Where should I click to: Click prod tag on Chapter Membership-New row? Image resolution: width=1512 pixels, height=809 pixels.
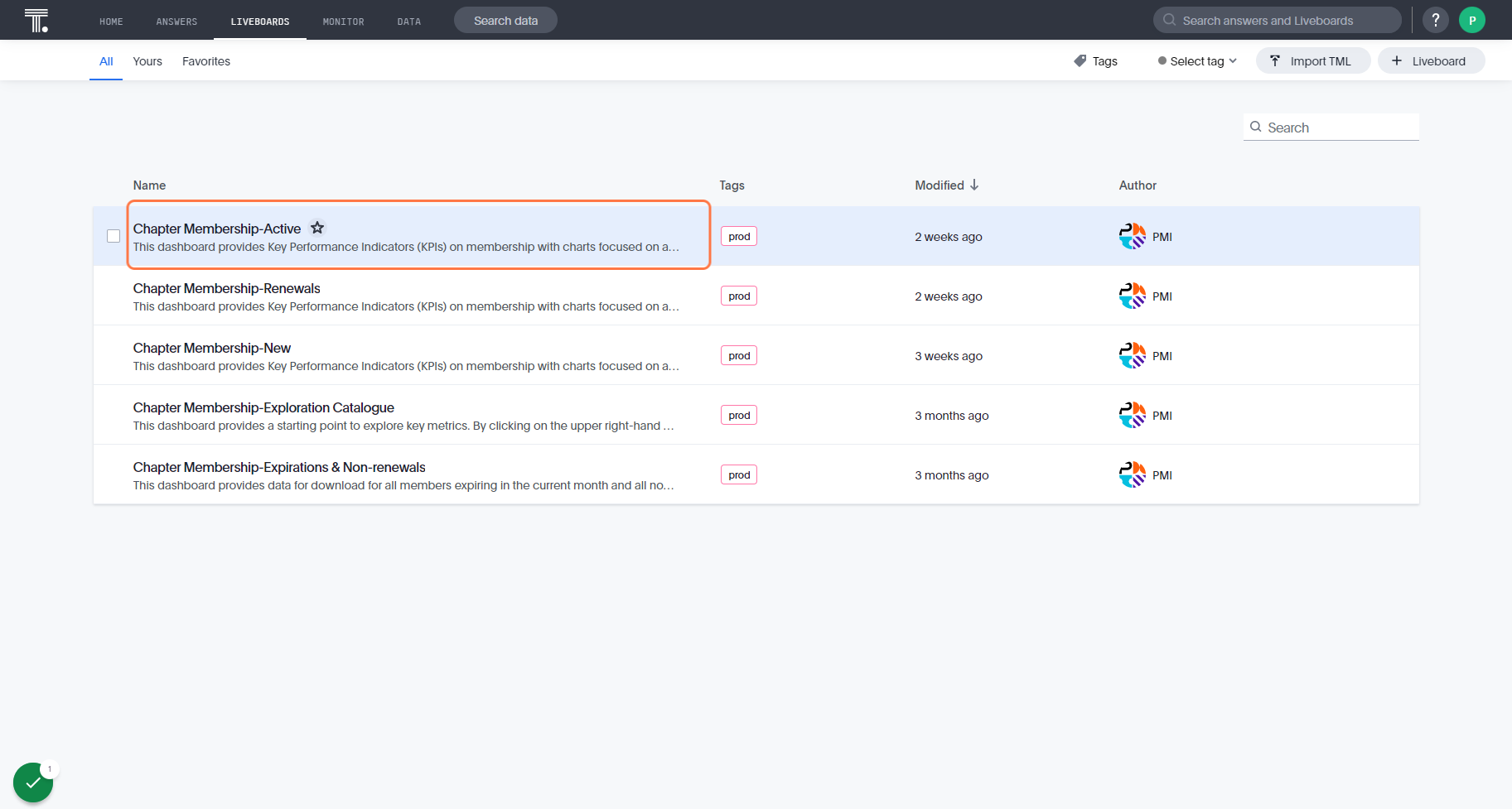click(739, 355)
